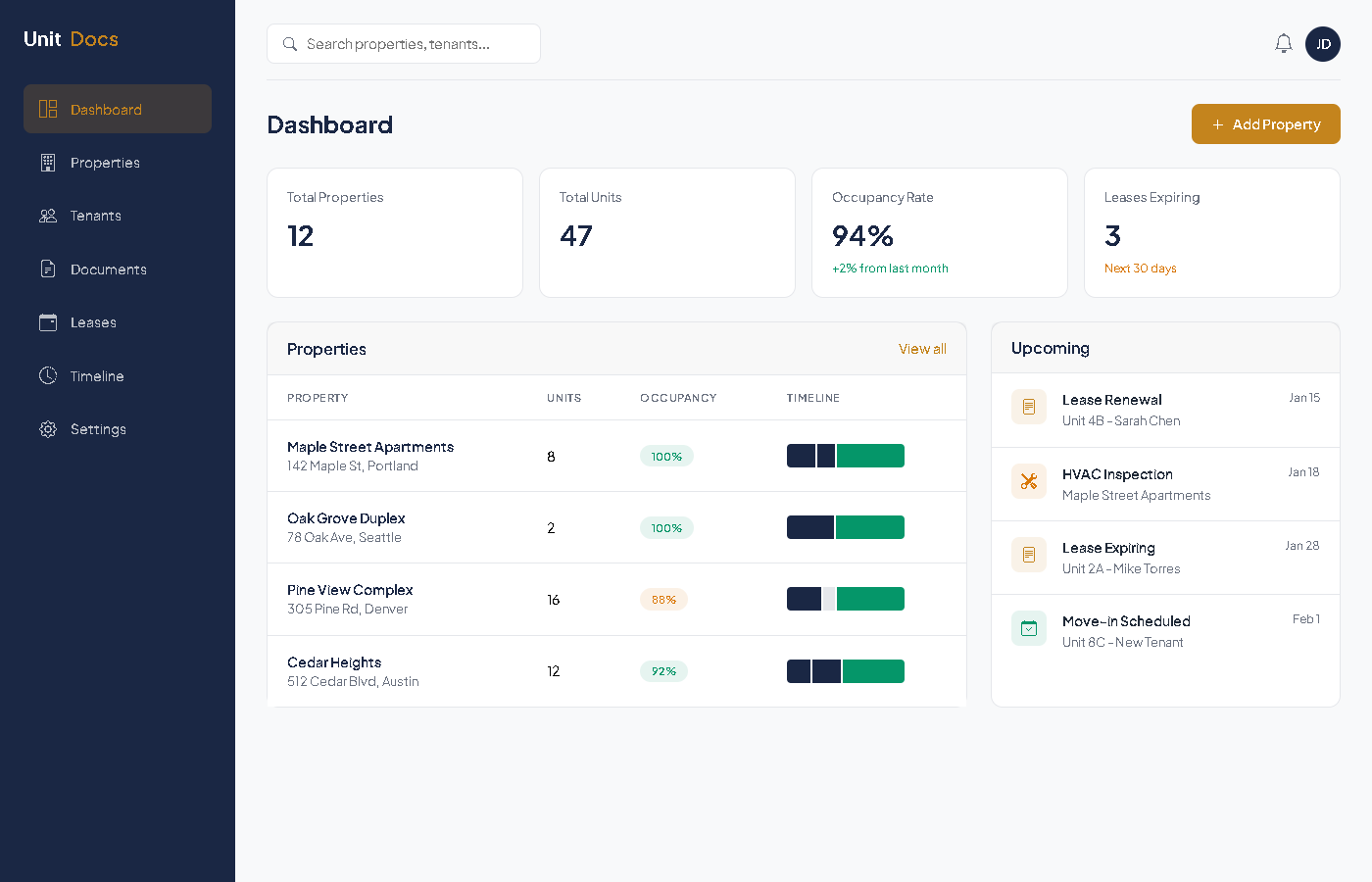
Task: Open the Properties menu item
Action: pos(105,163)
